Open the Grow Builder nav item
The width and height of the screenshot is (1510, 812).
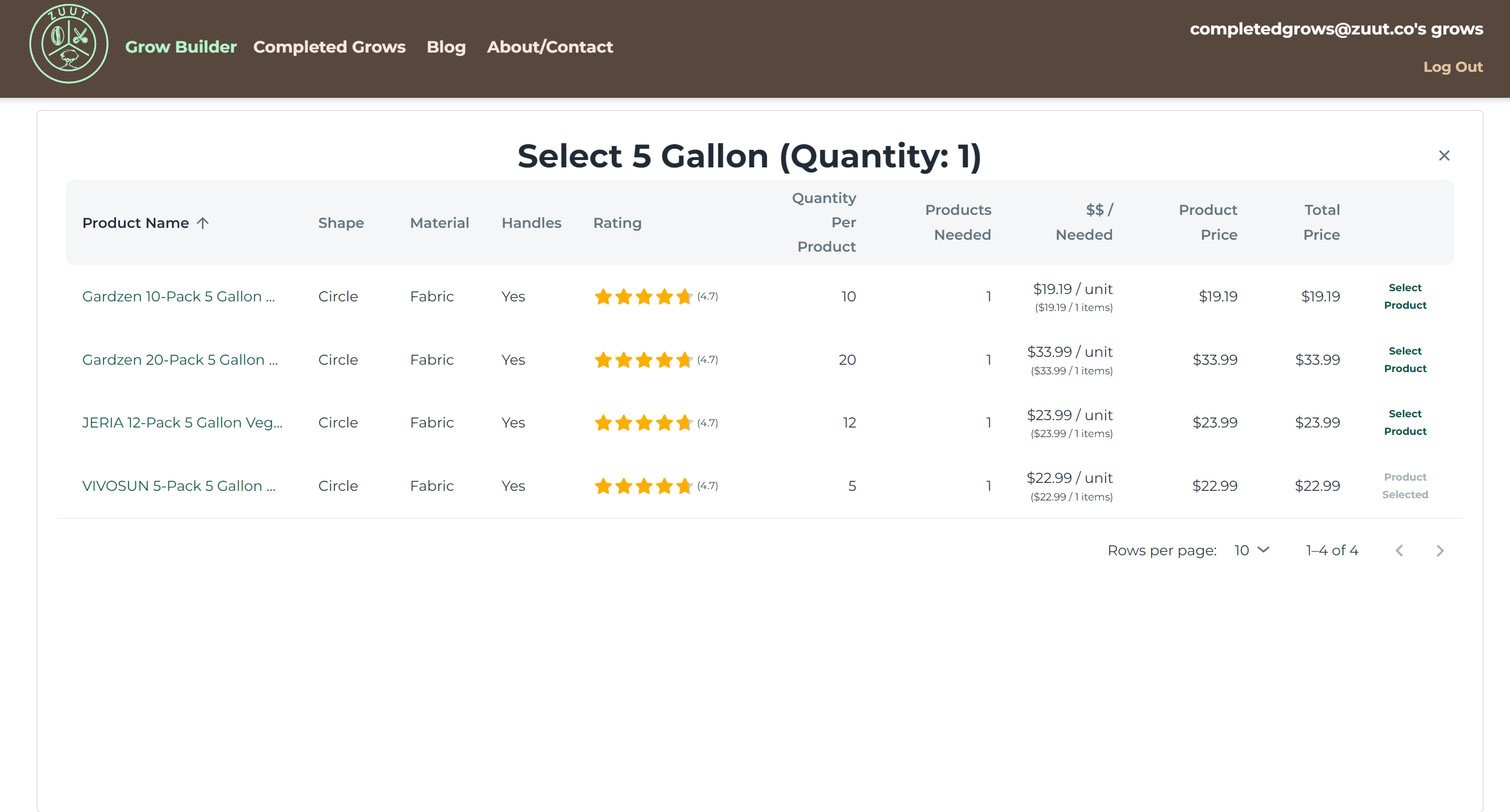click(180, 47)
